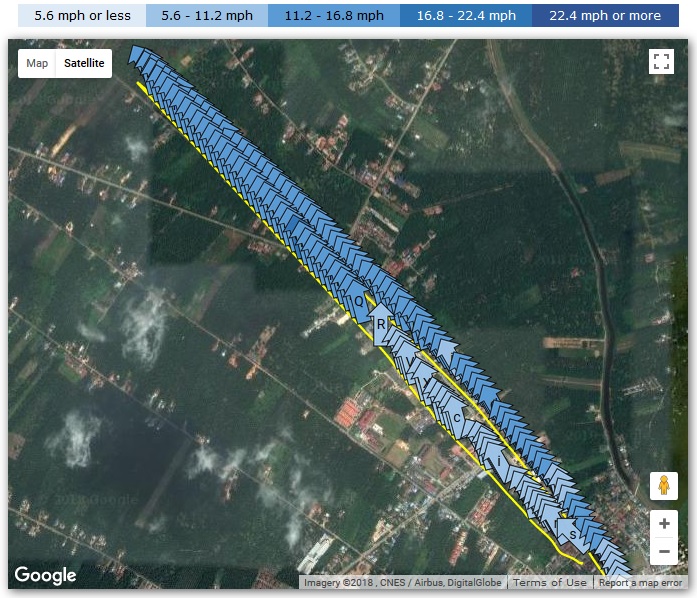Open Google logo link on map

point(45,575)
